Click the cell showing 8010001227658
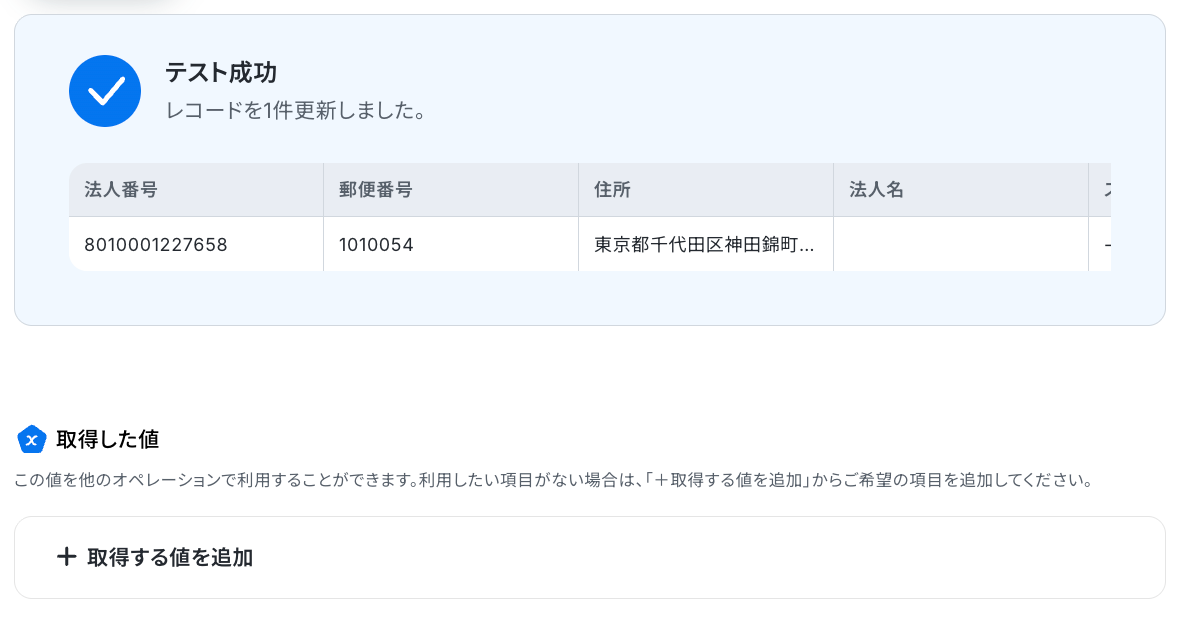The width and height of the screenshot is (1184, 620). (x=196, y=244)
